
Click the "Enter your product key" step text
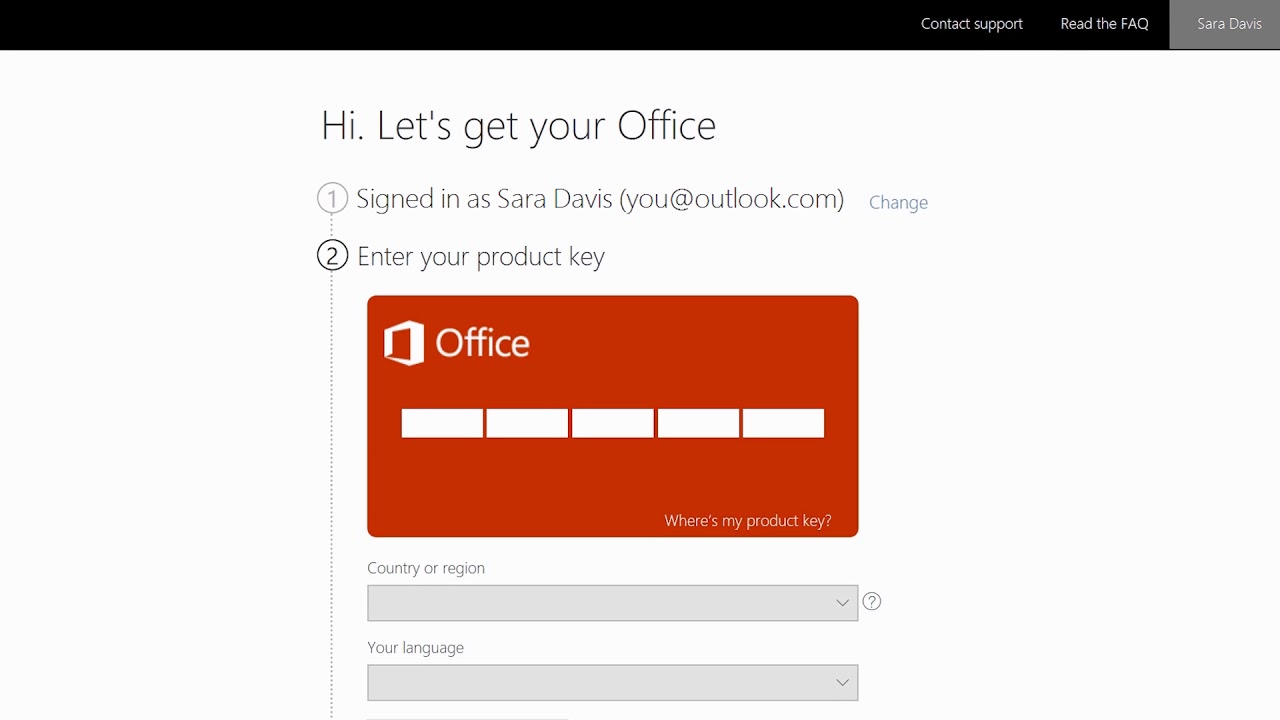(x=481, y=257)
